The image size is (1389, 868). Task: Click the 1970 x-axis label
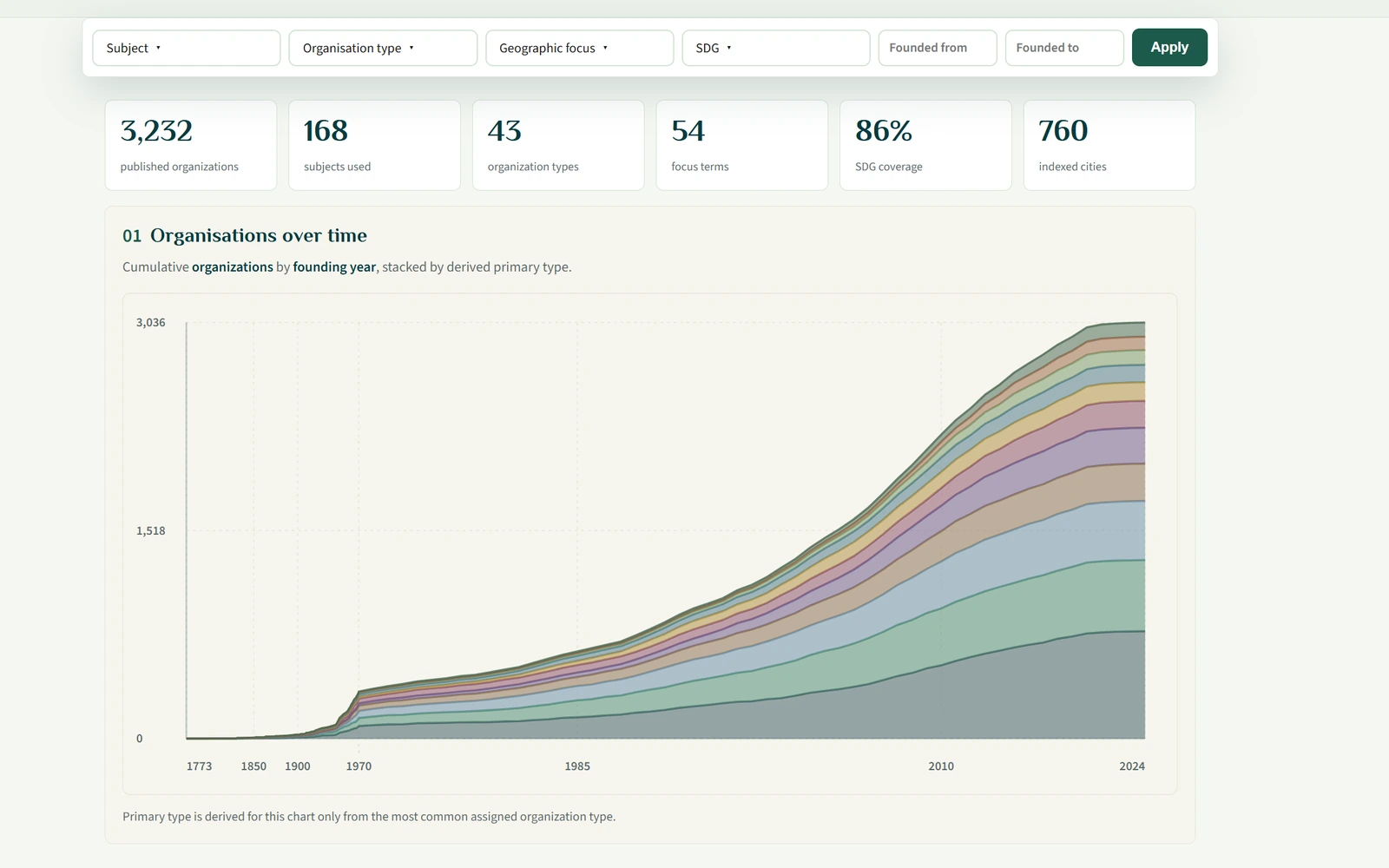point(359,766)
